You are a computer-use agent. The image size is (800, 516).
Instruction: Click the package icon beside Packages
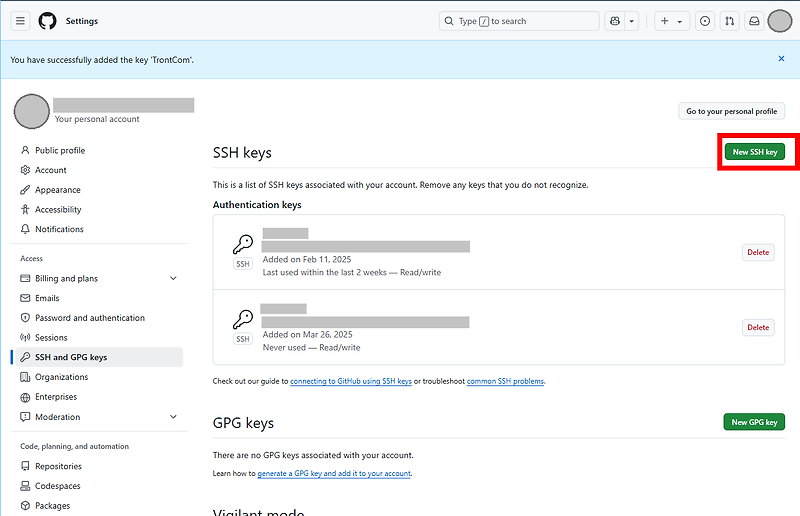click(x=25, y=506)
